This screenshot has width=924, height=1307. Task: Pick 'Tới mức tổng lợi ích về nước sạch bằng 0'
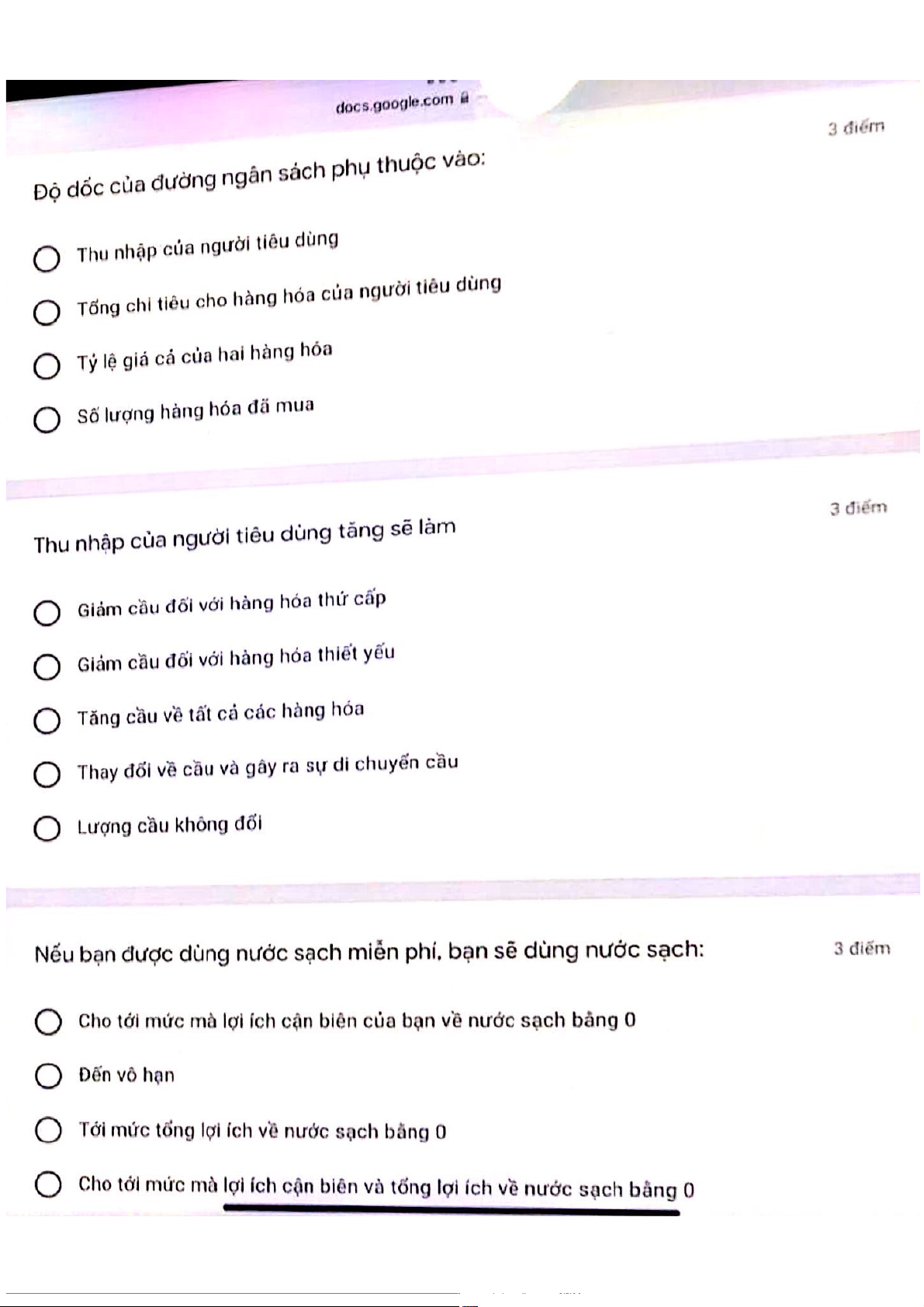tap(48, 1130)
